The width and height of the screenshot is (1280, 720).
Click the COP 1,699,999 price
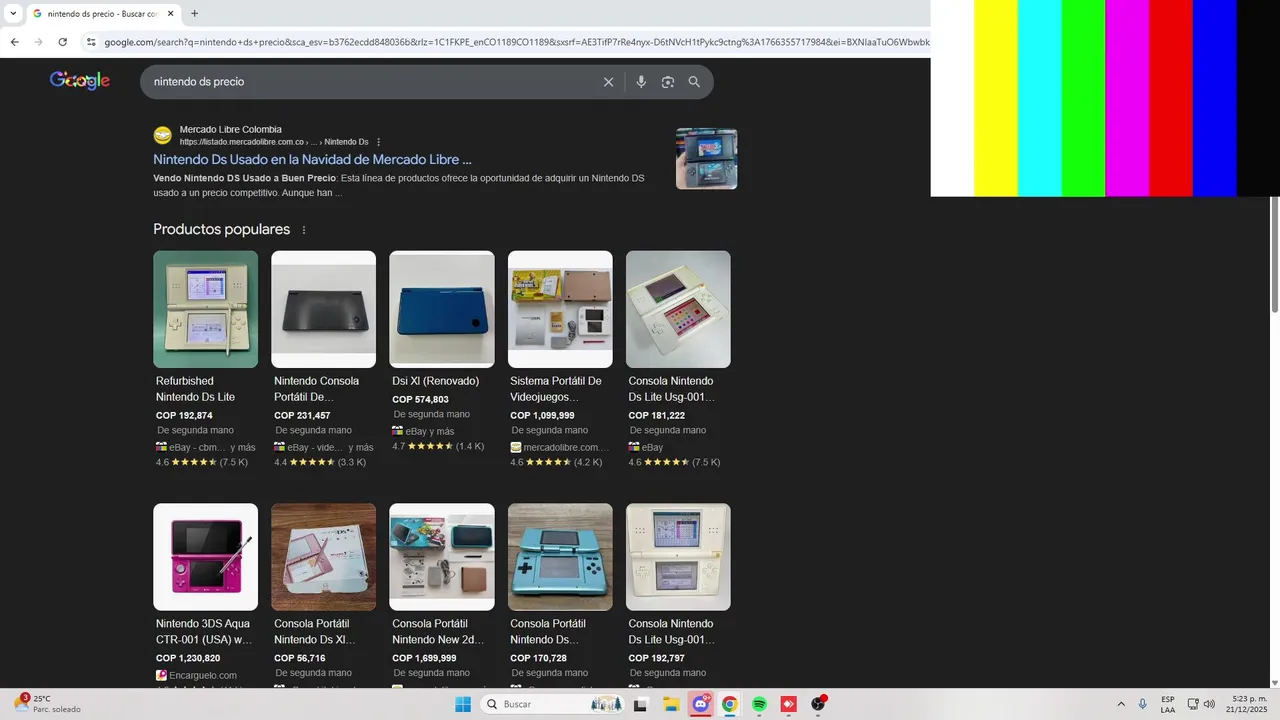click(424, 658)
